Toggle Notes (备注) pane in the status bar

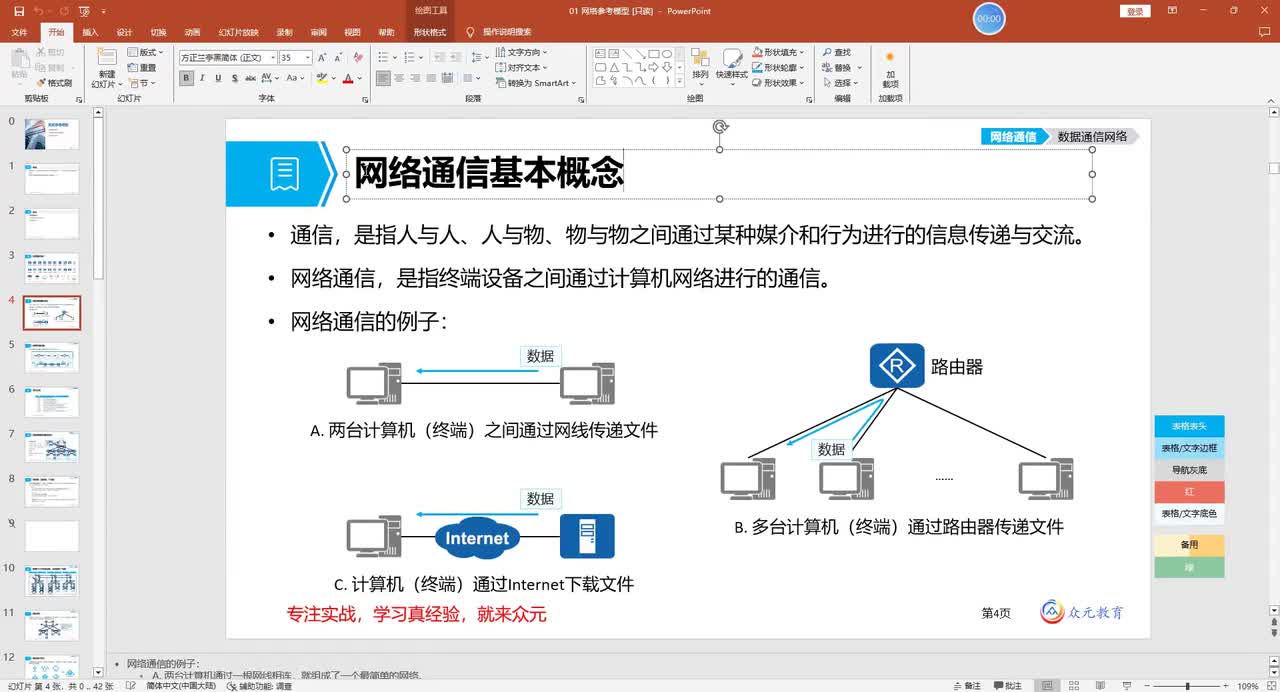coord(967,686)
